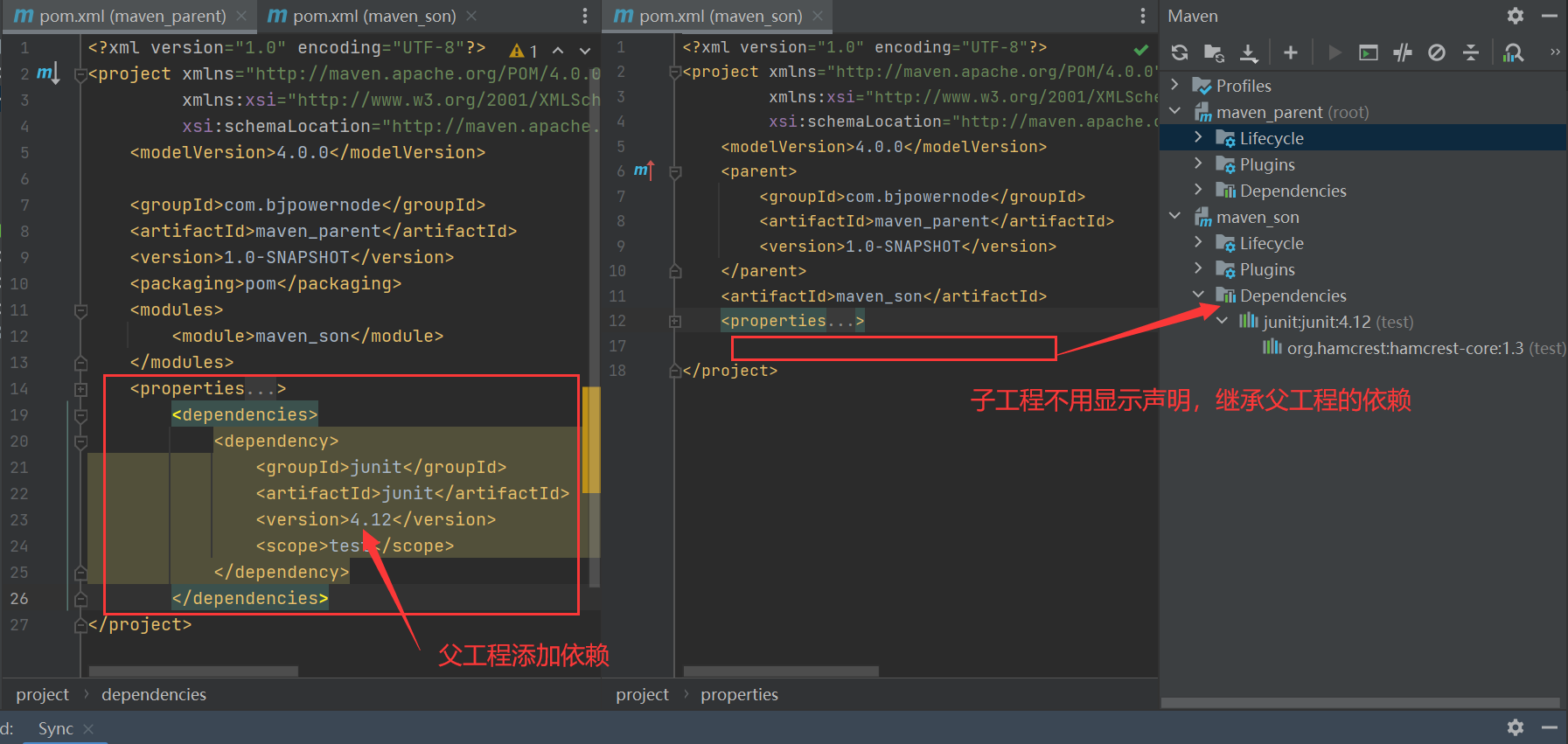Open Maven panel gear options
The width and height of the screenshot is (1568, 744).
[x=1516, y=16]
